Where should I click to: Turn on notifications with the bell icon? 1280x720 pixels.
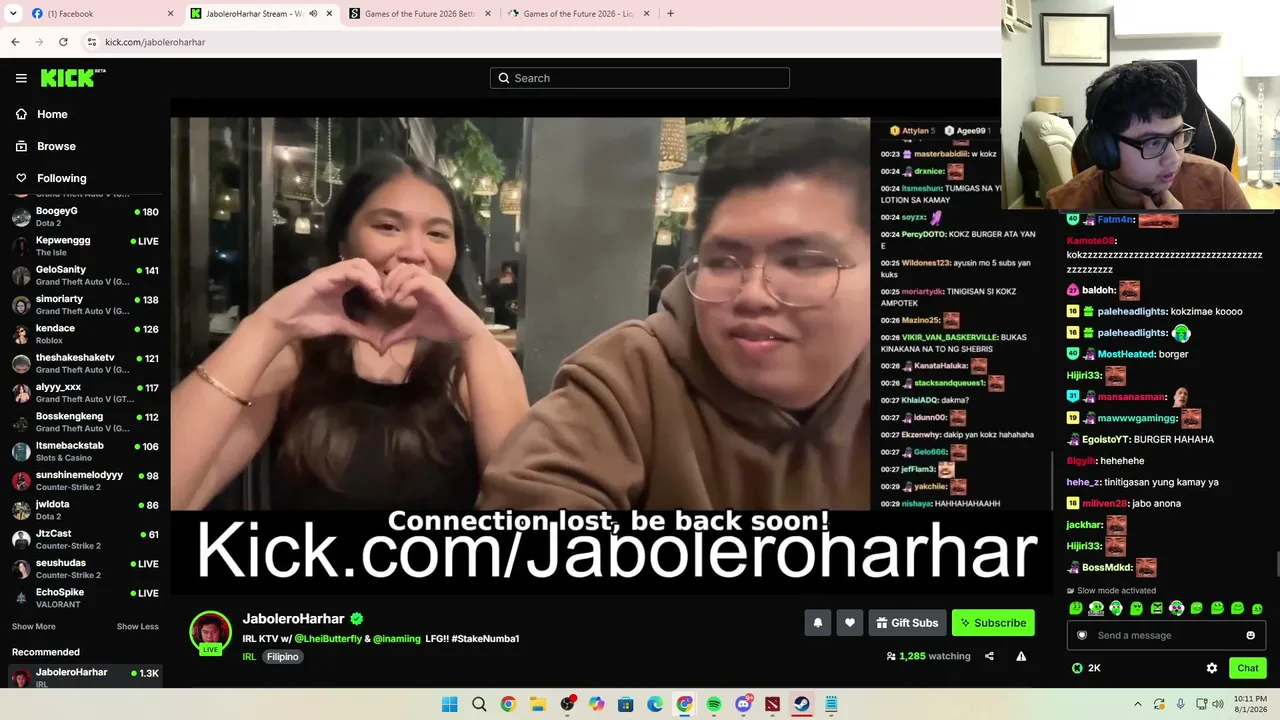[818, 623]
